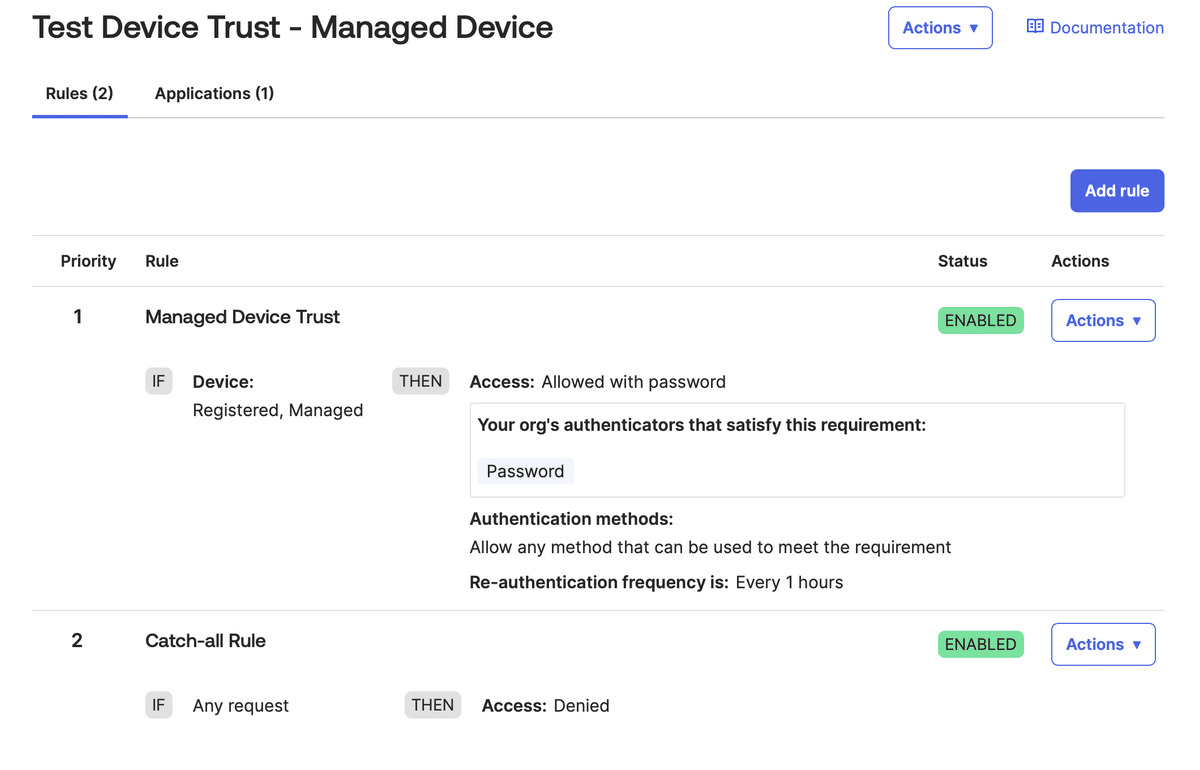Click the Registered, Managed device condition text

coord(277,410)
